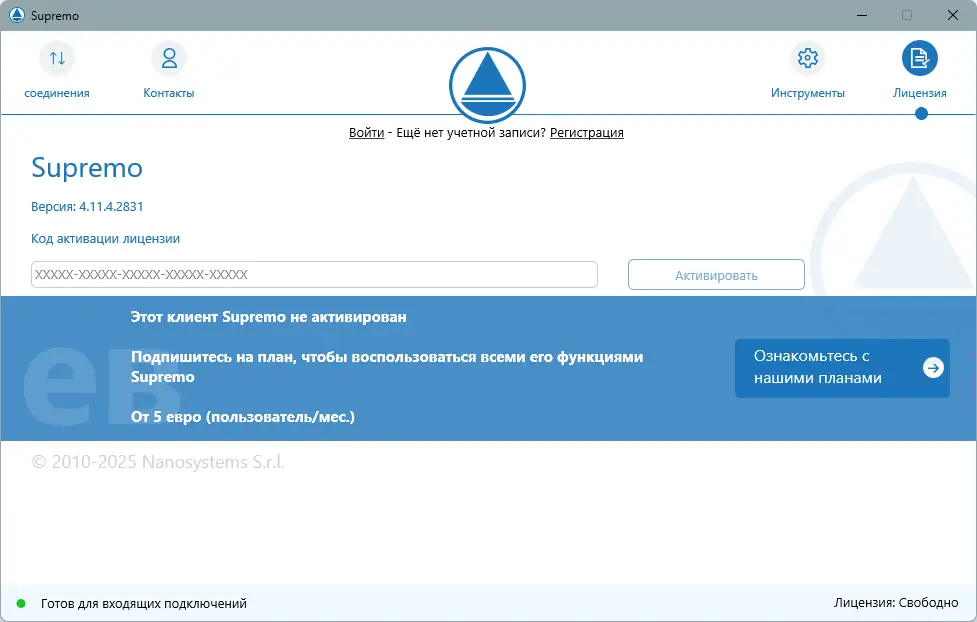
Task: Click the Готов для входящих подключений status
Action: tap(144, 603)
